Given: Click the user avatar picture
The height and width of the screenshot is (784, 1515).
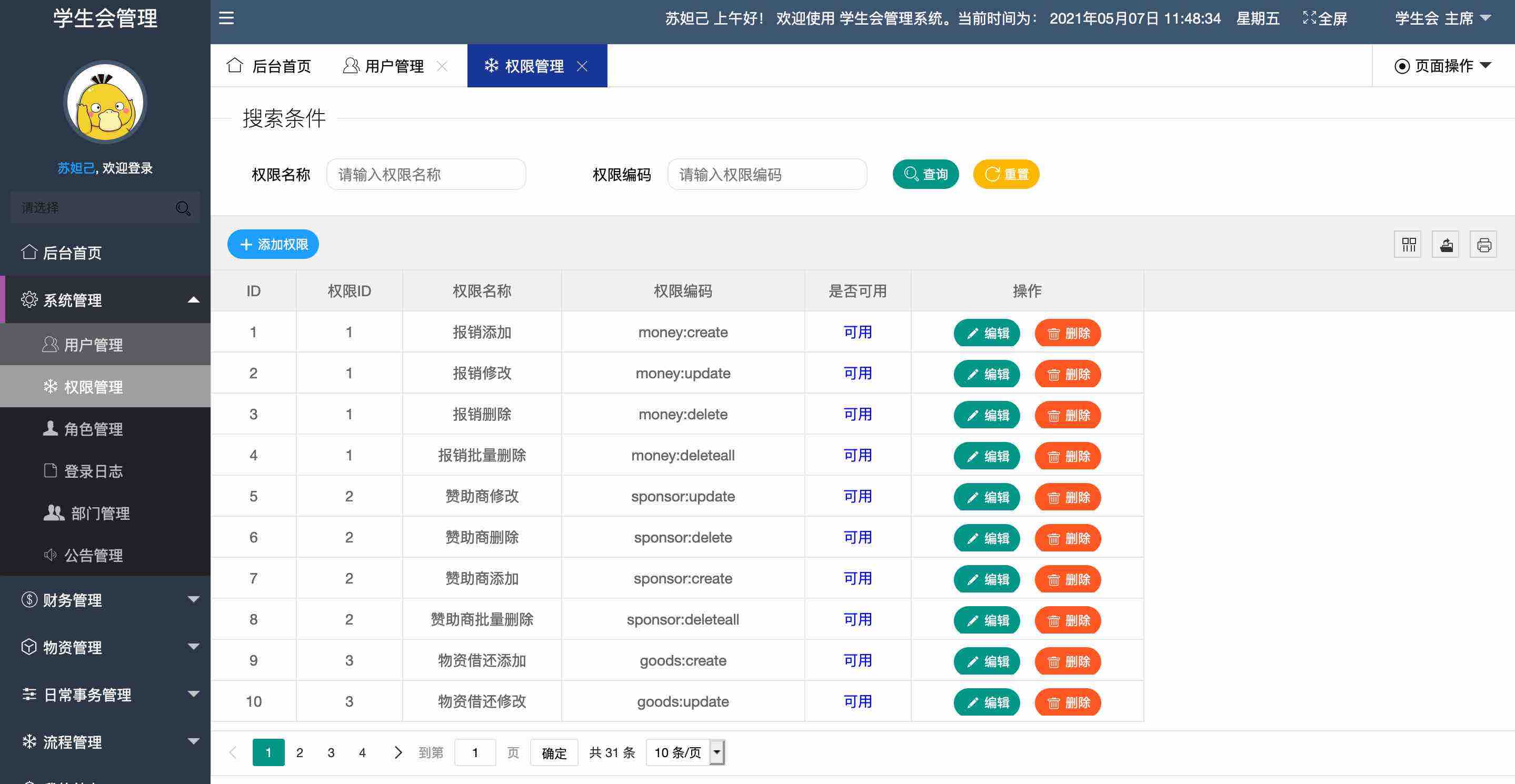Looking at the screenshot, I should (105, 103).
